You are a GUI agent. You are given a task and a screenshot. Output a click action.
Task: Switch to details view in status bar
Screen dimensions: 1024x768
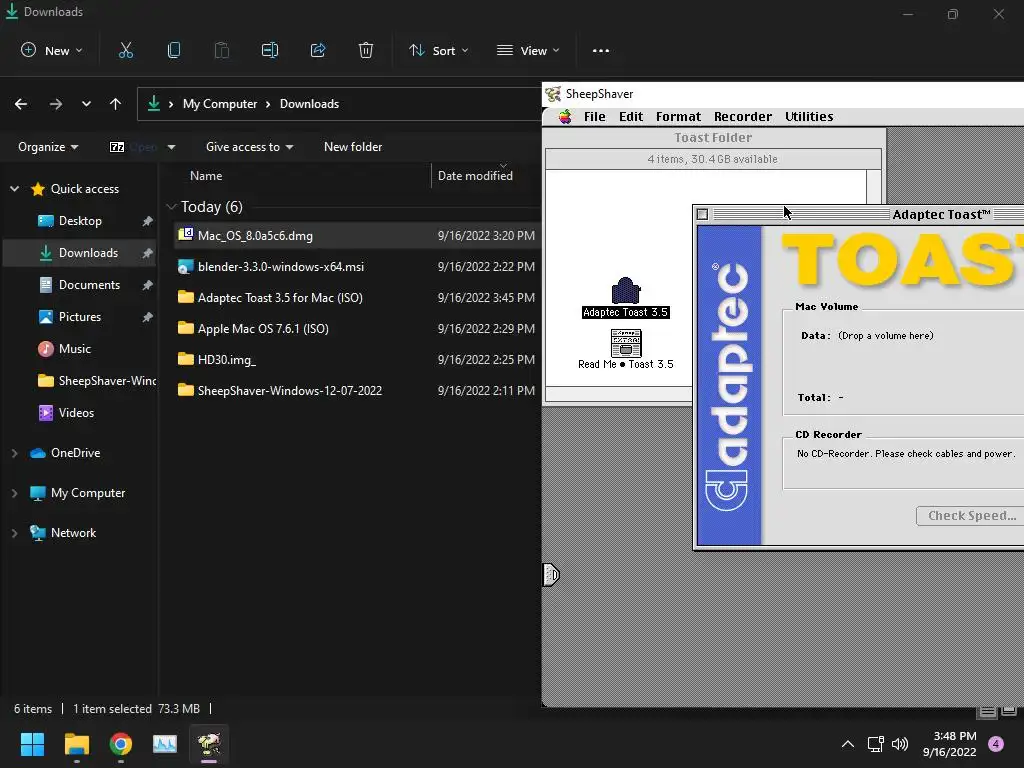(x=988, y=711)
